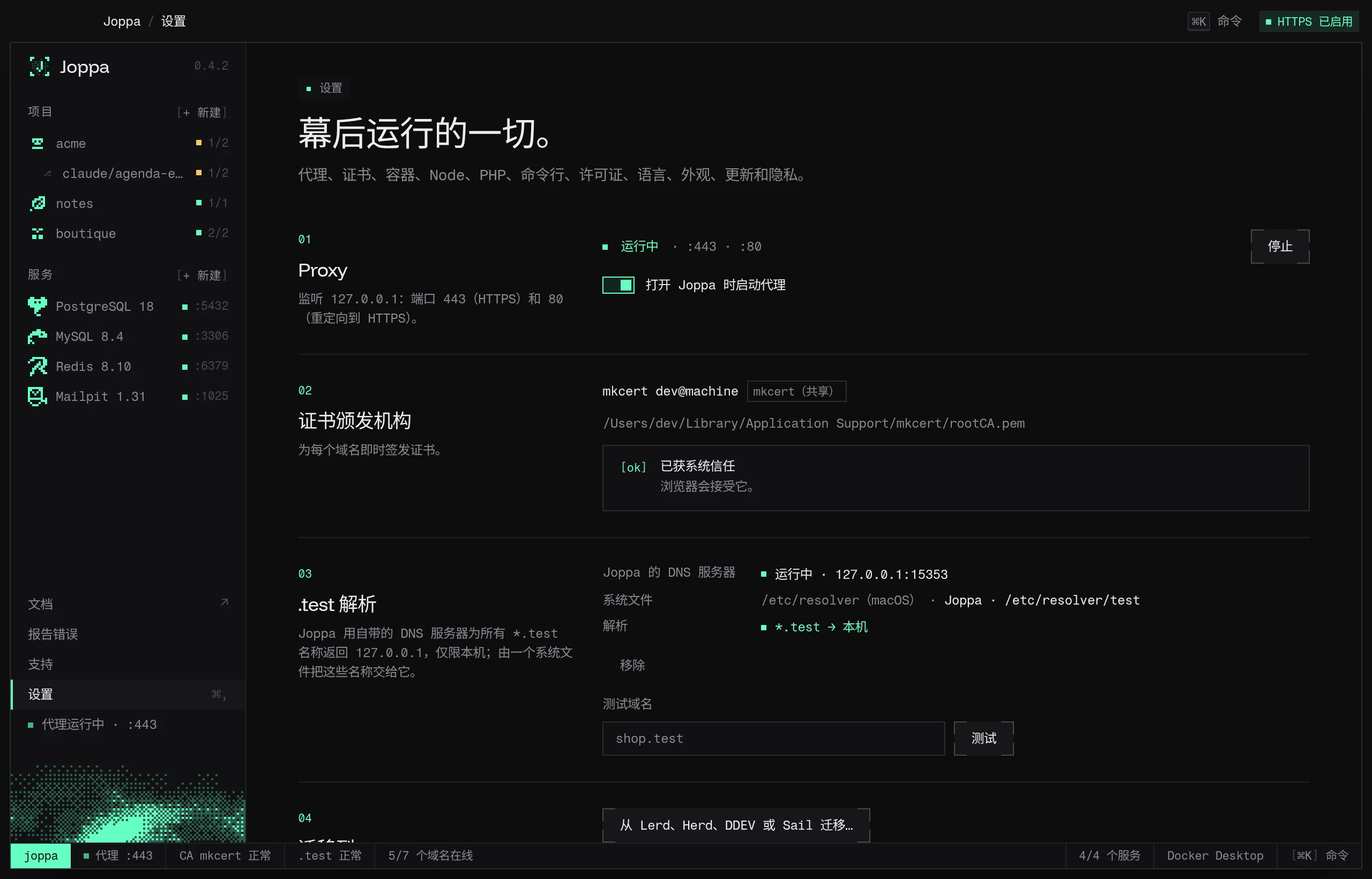Click 代理运行中 · :443 sidebar status
Image resolution: width=1372 pixels, height=879 pixels.
(x=92, y=724)
